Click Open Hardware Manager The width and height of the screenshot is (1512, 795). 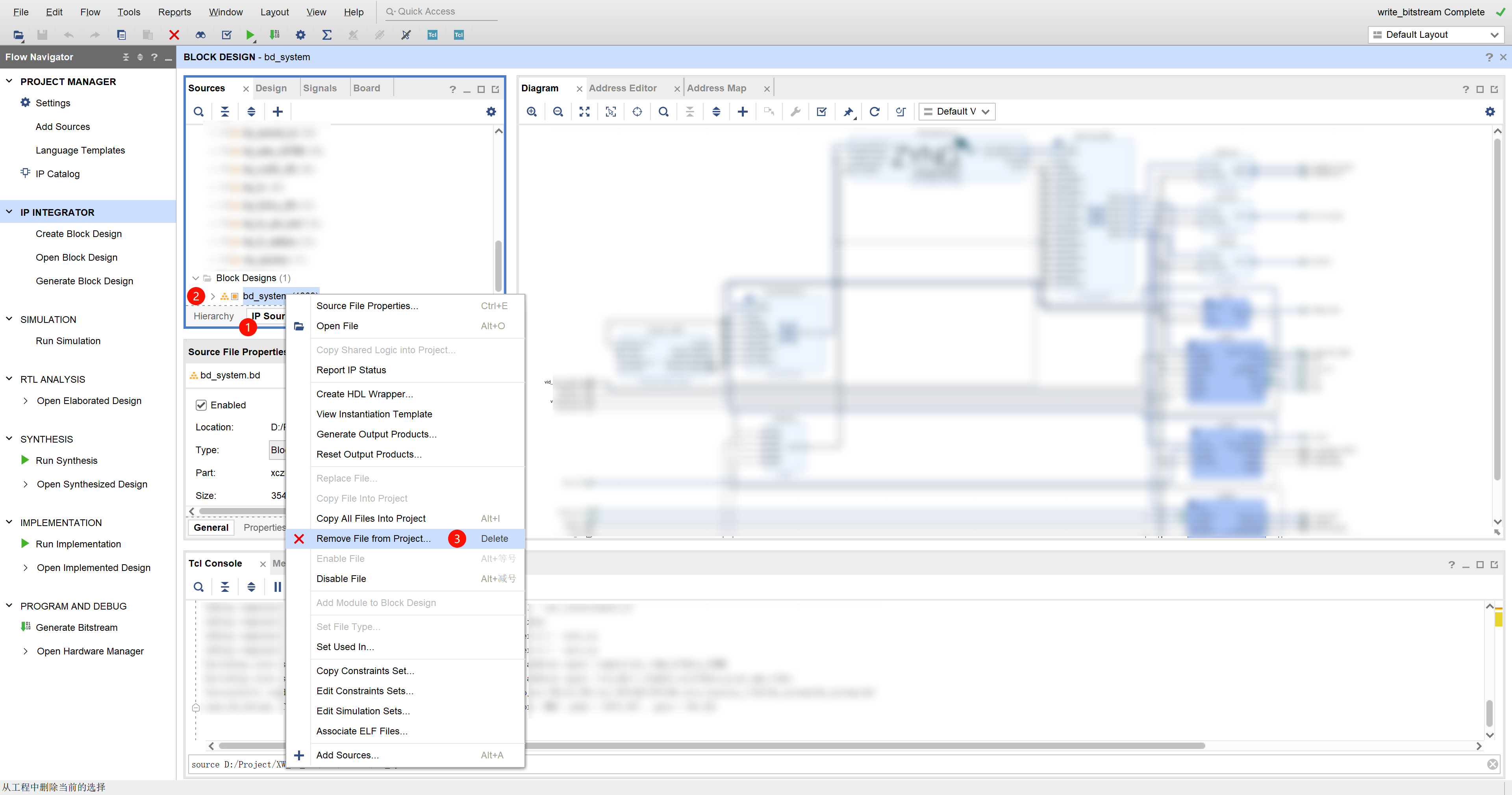90,651
